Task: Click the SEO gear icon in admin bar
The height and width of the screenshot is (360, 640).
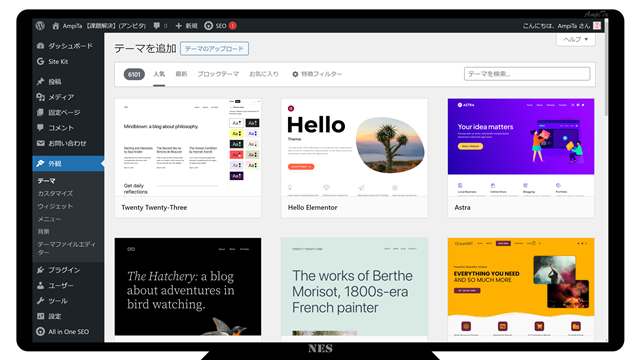Action: pos(208,26)
